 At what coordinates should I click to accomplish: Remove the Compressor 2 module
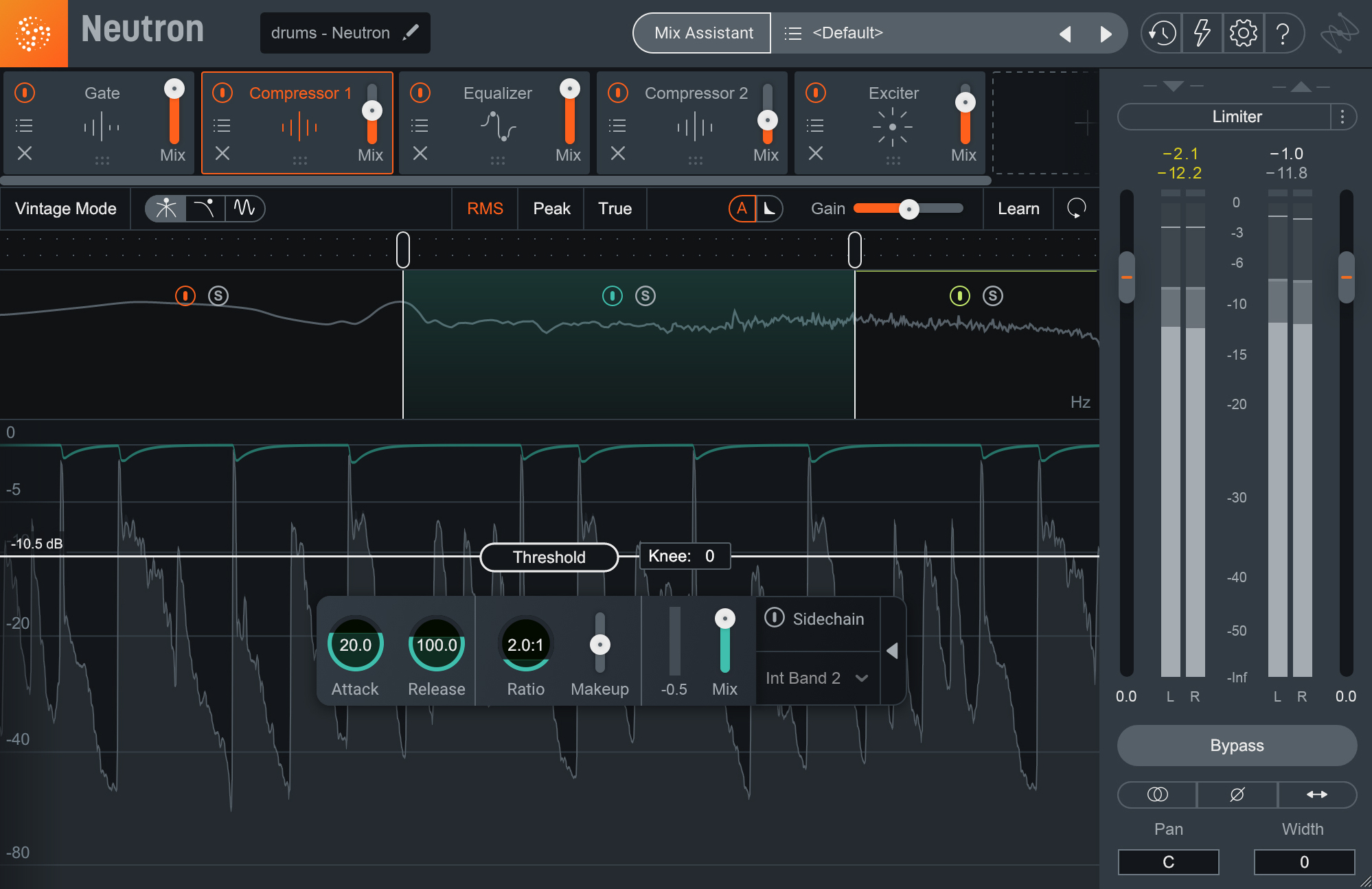(x=618, y=153)
